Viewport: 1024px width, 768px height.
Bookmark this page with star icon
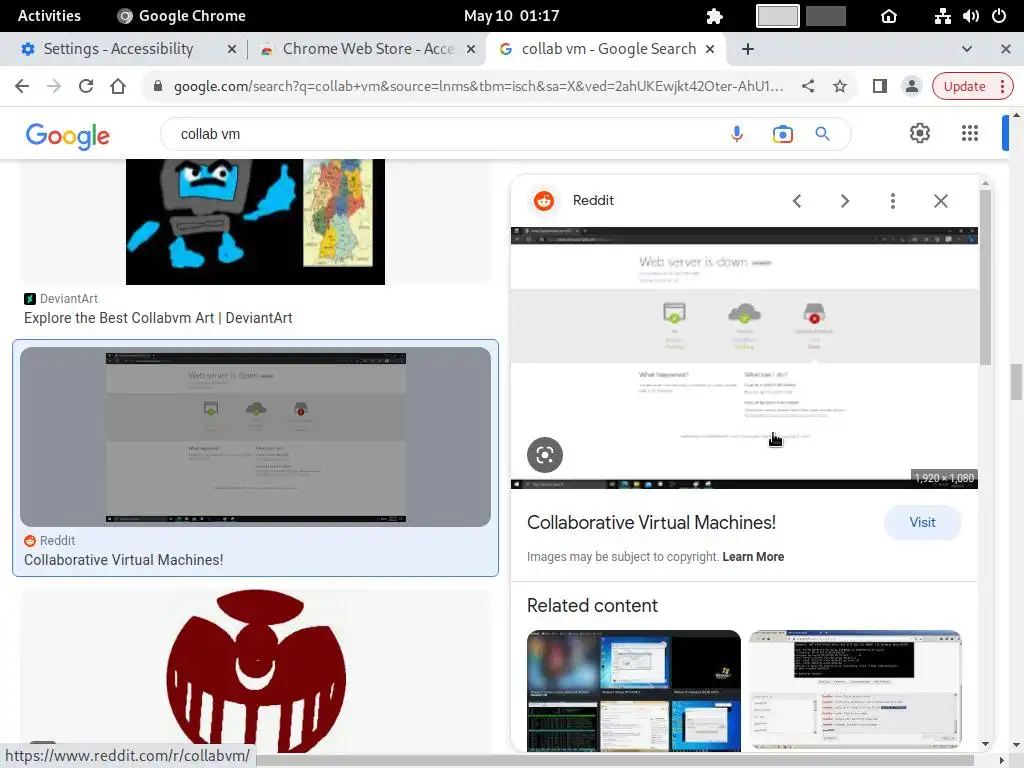coord(840,86)
